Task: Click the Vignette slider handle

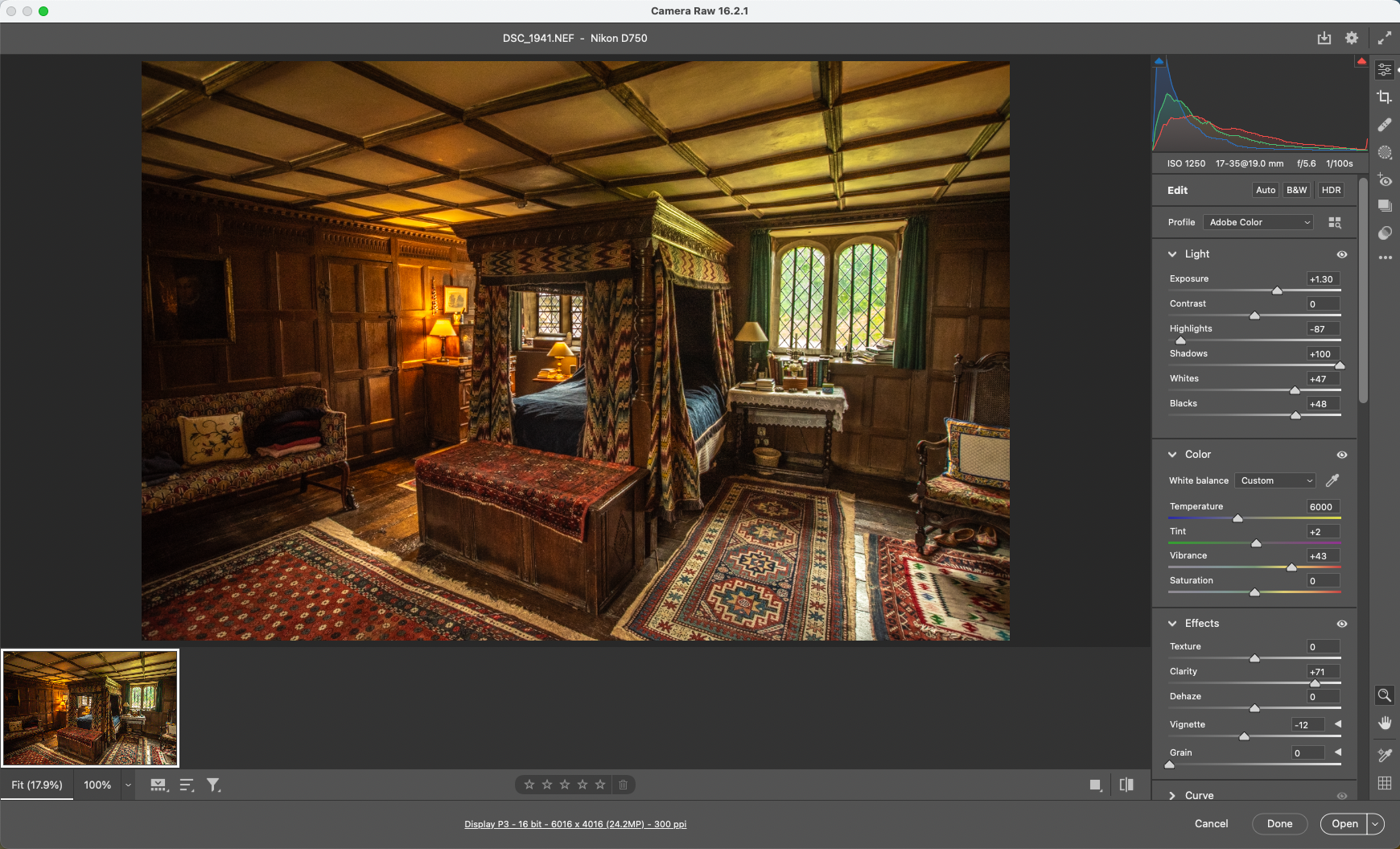Action: coord(1245,736)
